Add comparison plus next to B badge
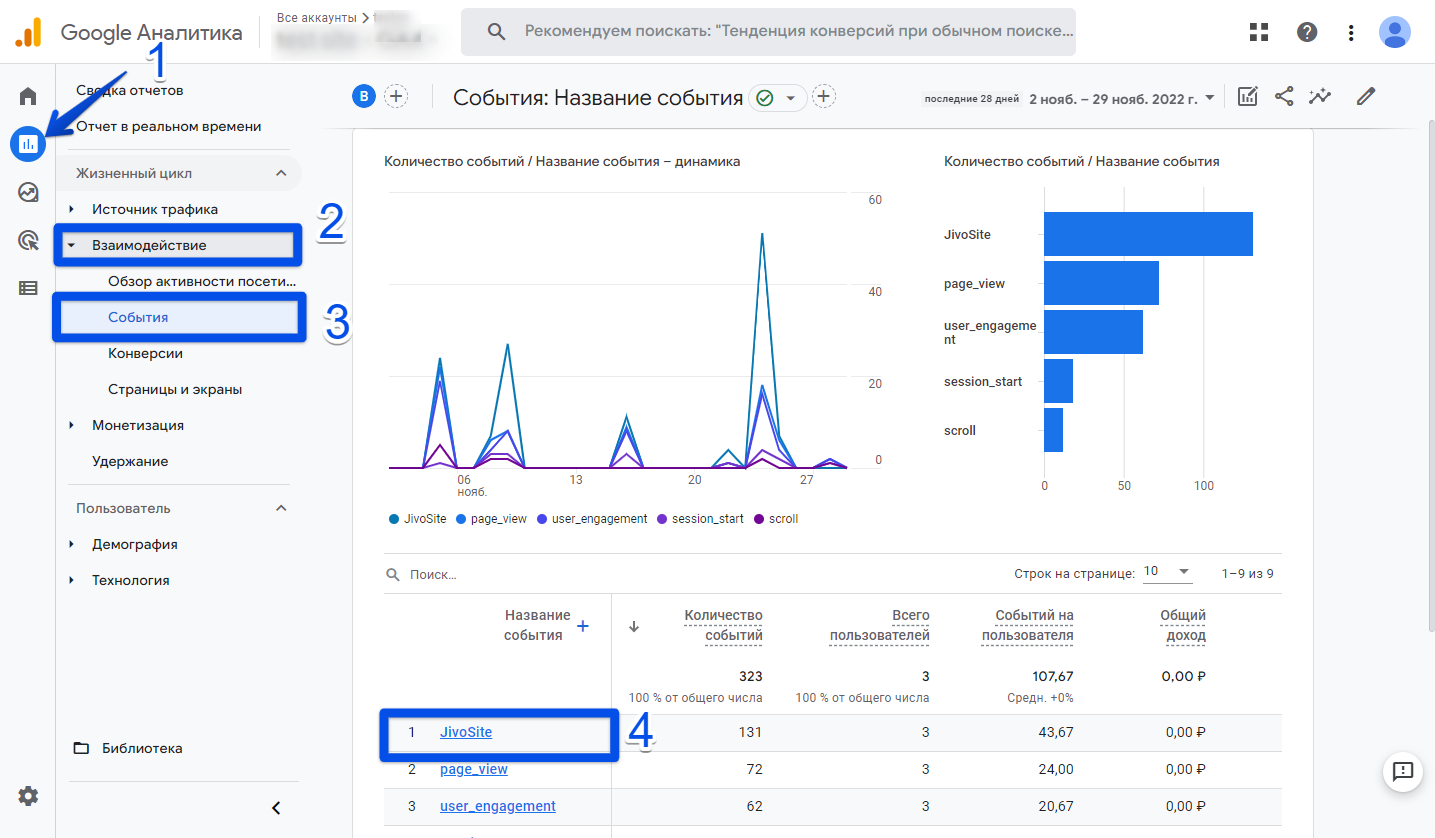Screen dimensions: 1435x838 pos(396,96)
